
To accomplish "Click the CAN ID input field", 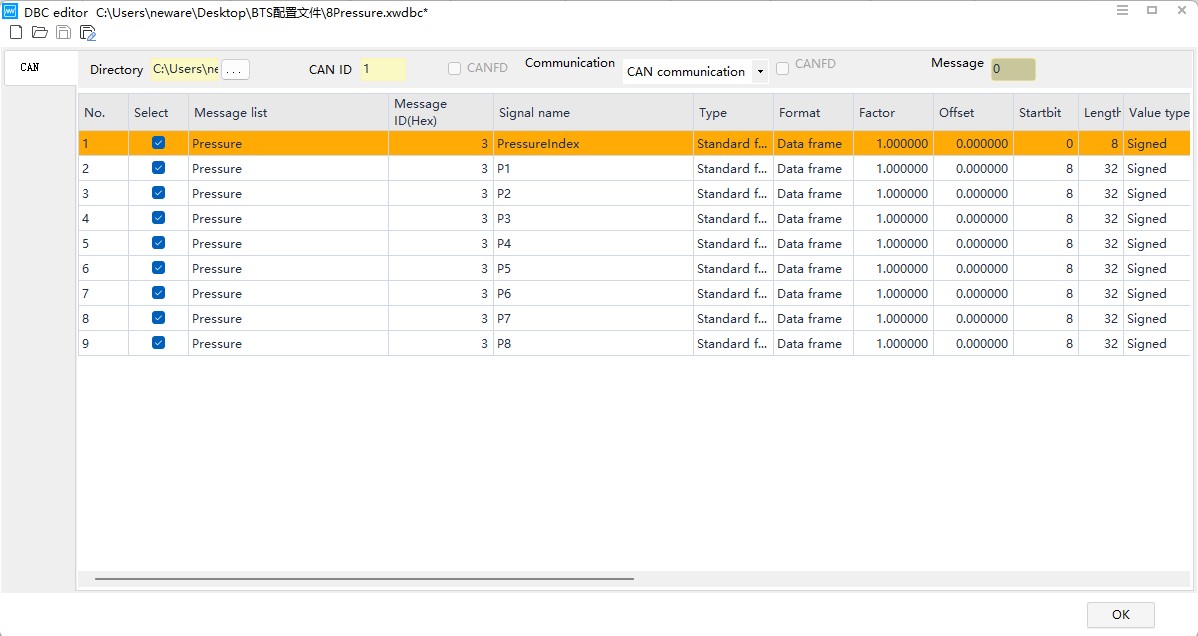I will [383, 70].
